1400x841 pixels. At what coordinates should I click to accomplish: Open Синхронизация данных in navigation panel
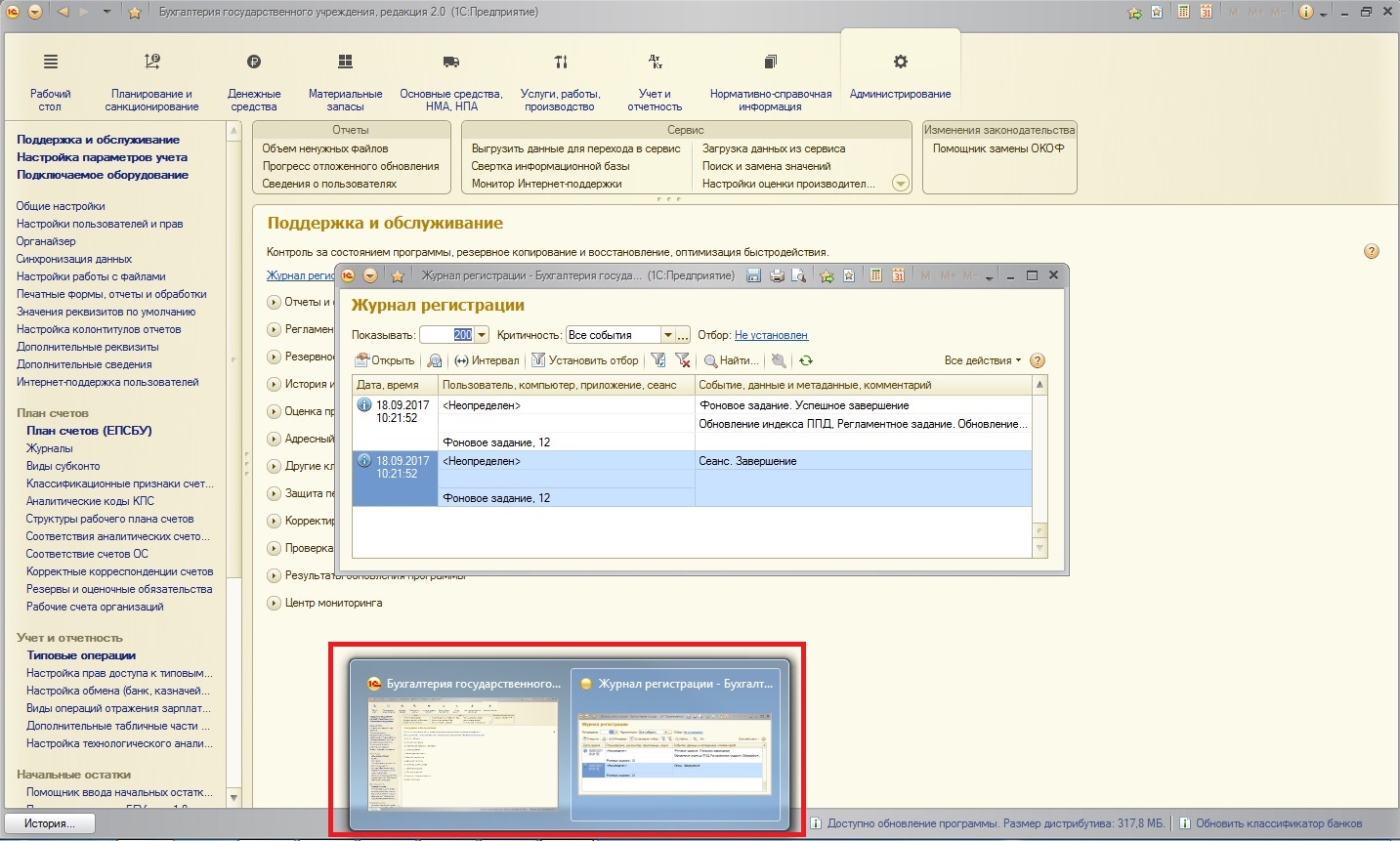pos(74,259)
